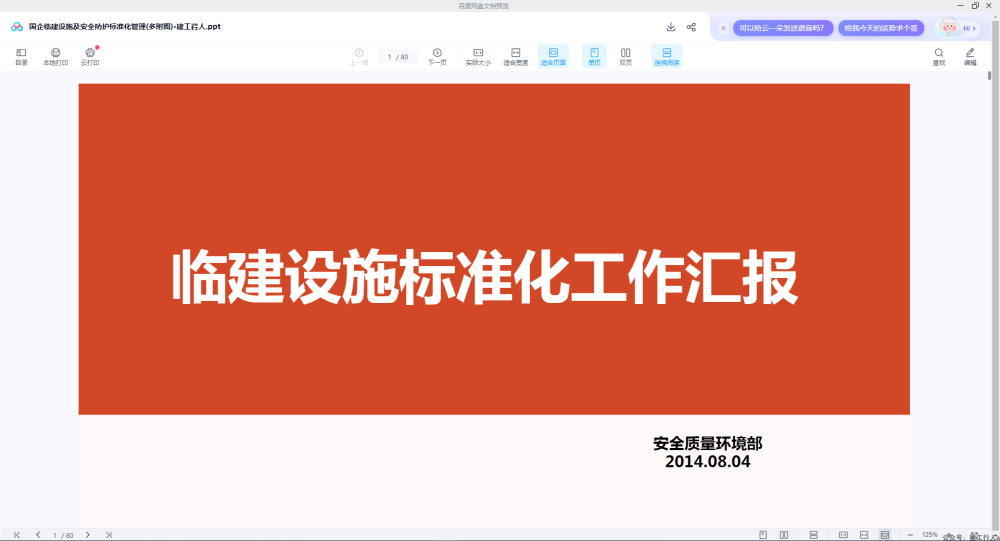Set view to 适合页面 fit page
This screenshot has width=1000, height=541.
[x=553, y=57]
